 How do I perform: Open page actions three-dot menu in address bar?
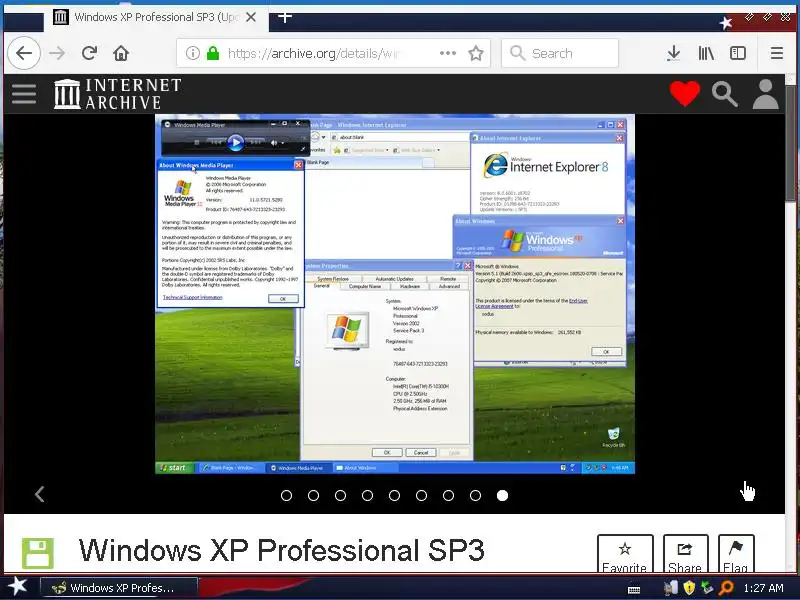(447, 53)
